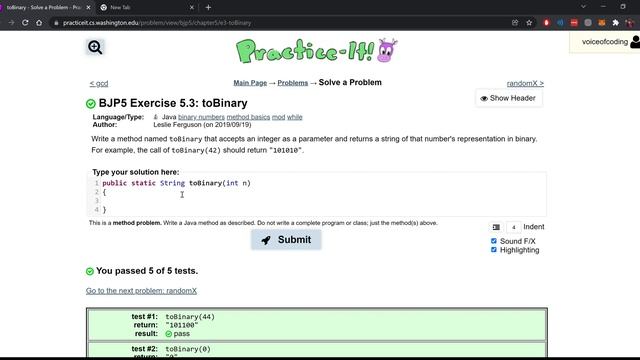Viewport: 640px width, 360px height.
Task: Open the tab search dropdown chevron
Action: point(583,7)
